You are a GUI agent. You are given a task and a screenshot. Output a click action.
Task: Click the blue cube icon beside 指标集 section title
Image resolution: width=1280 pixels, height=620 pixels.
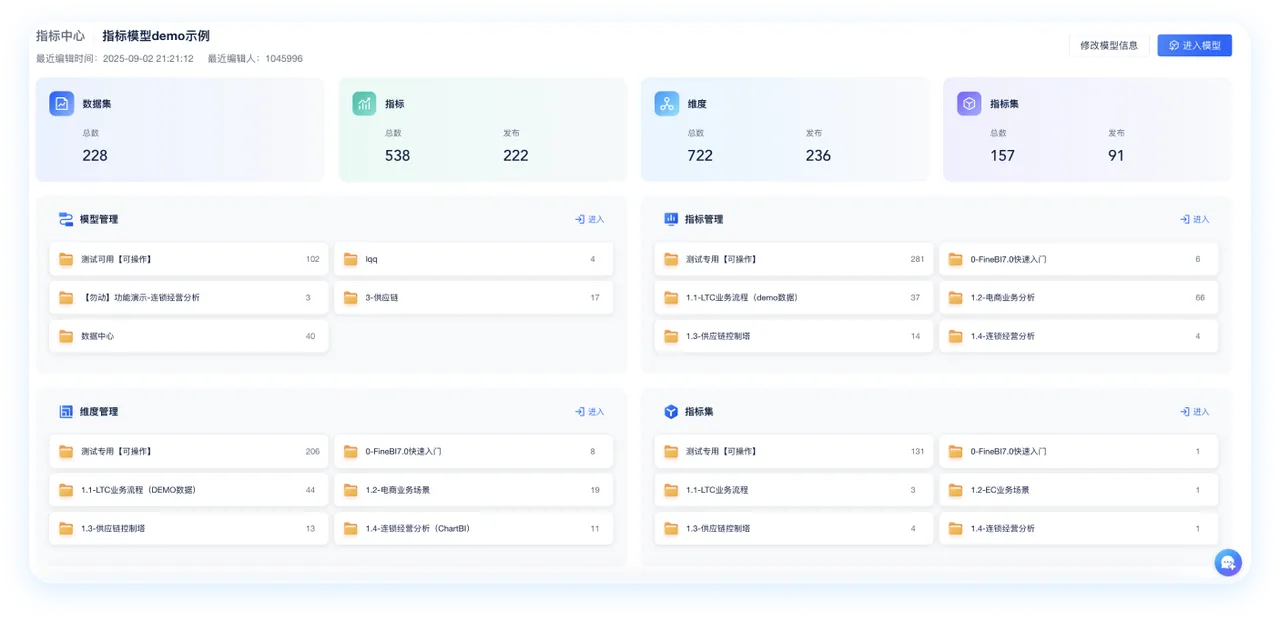pos(671,411)
